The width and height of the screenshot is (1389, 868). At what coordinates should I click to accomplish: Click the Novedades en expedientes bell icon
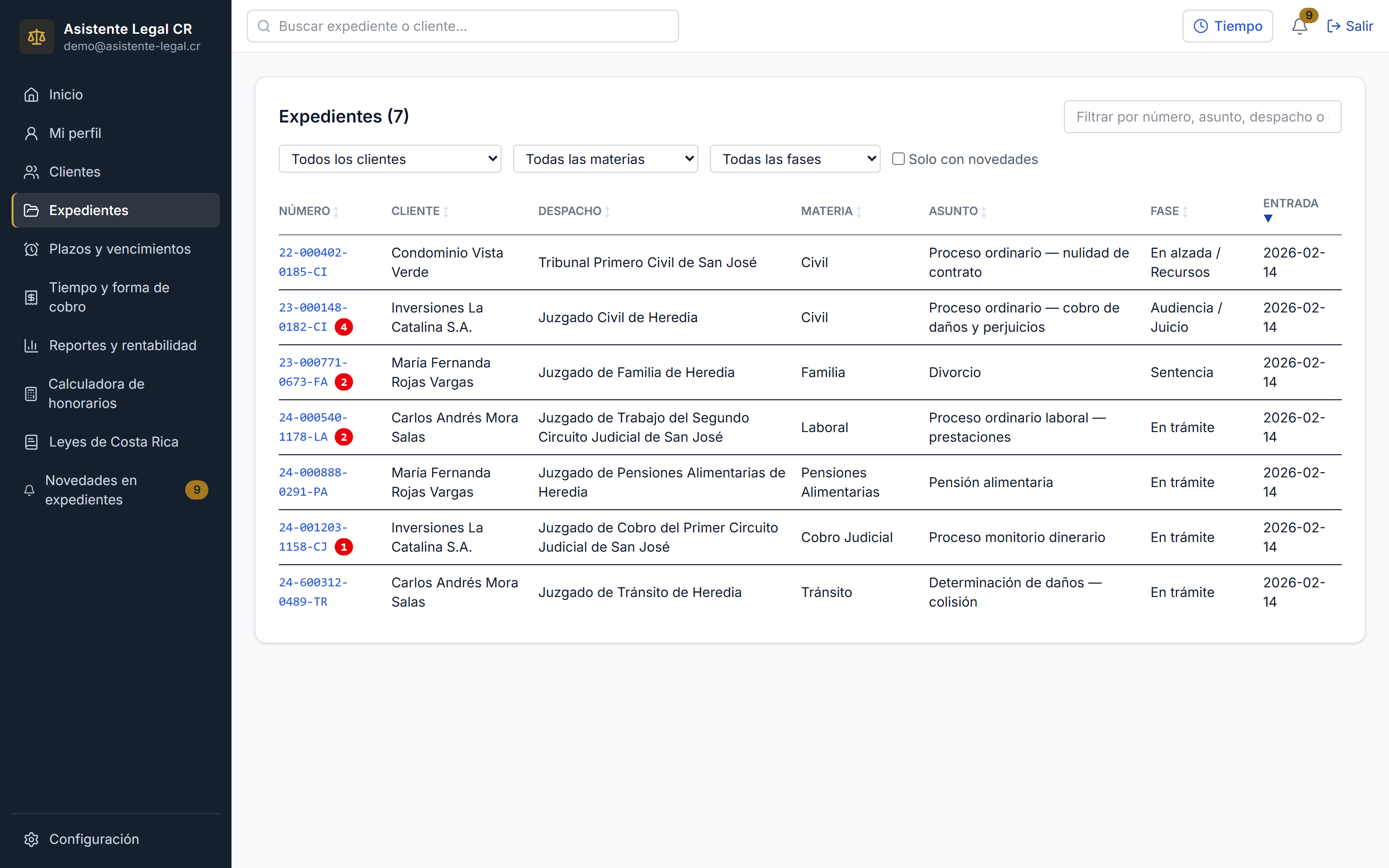click(x=29, y=489)
